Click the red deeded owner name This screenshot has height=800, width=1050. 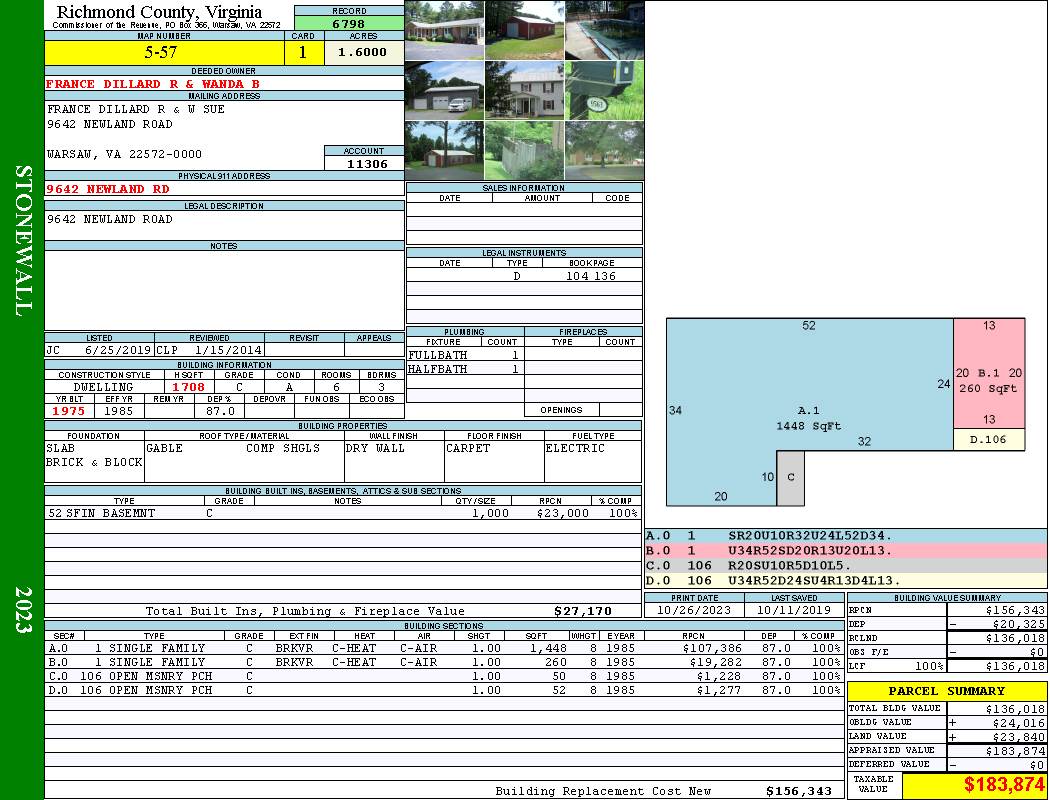pos(153,84)
